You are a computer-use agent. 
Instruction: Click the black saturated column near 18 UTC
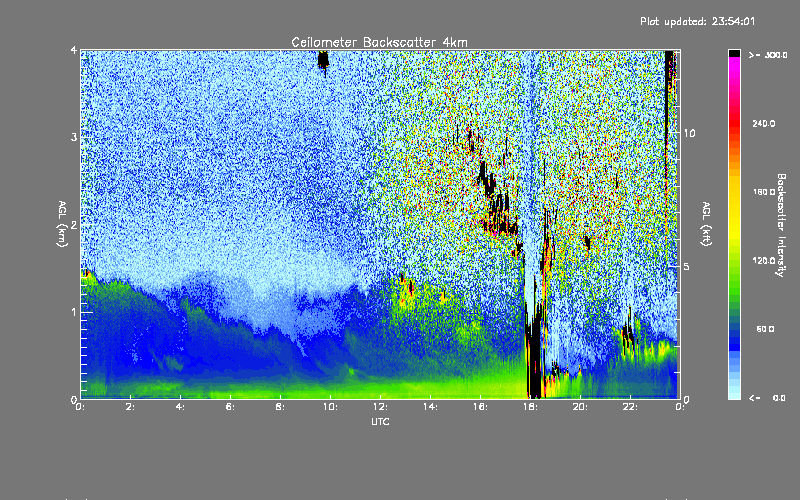(x=534, y=357)
